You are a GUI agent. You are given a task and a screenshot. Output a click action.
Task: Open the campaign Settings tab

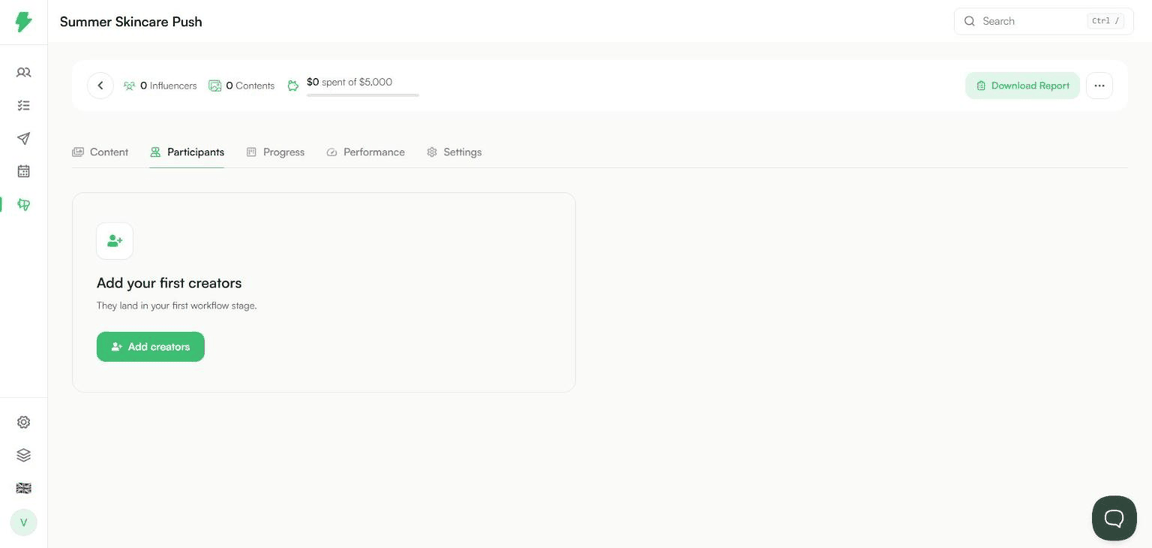(454, 152)
